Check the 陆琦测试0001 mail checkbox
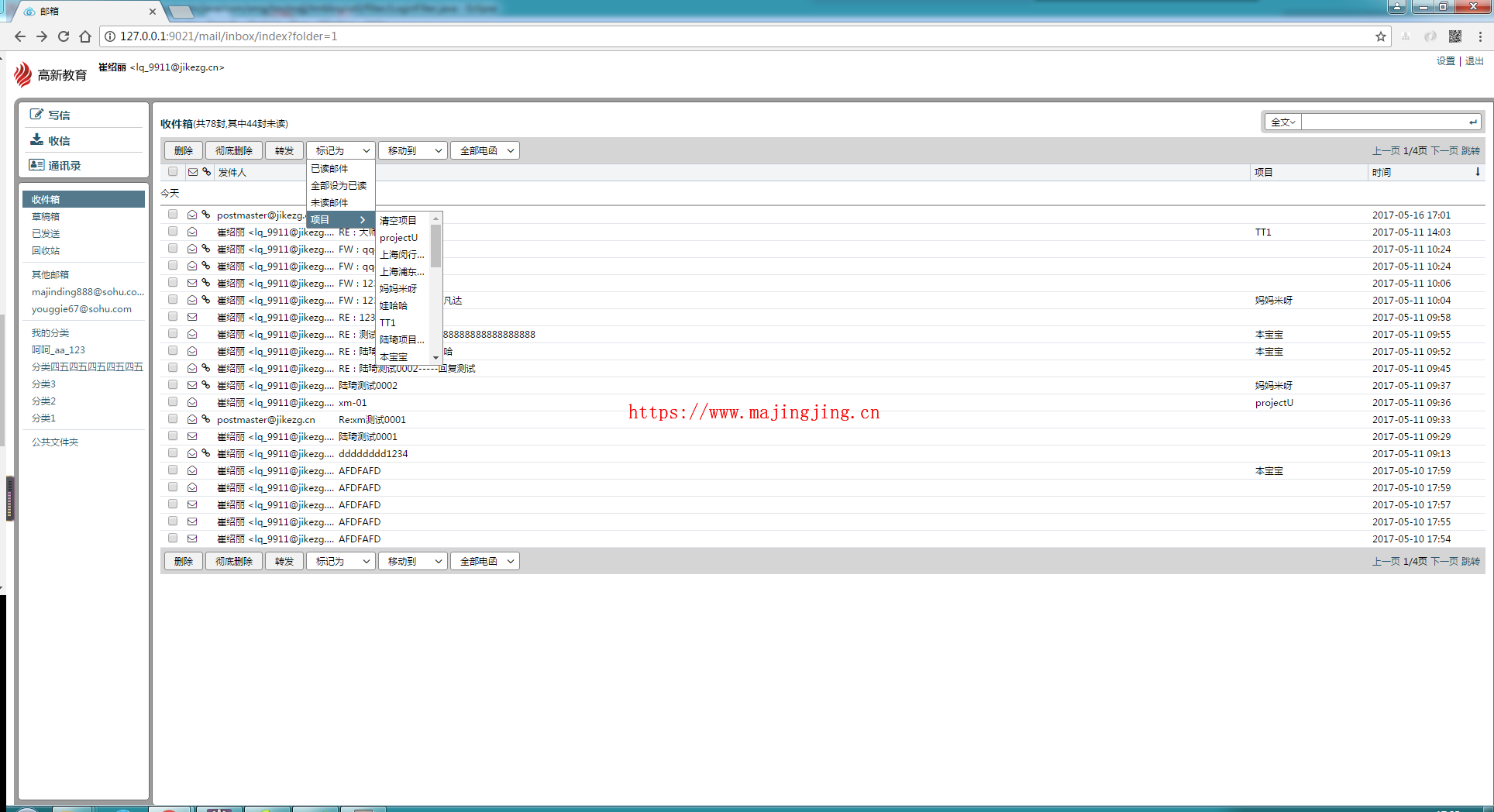1494x812 pixels. pos(173,436)
